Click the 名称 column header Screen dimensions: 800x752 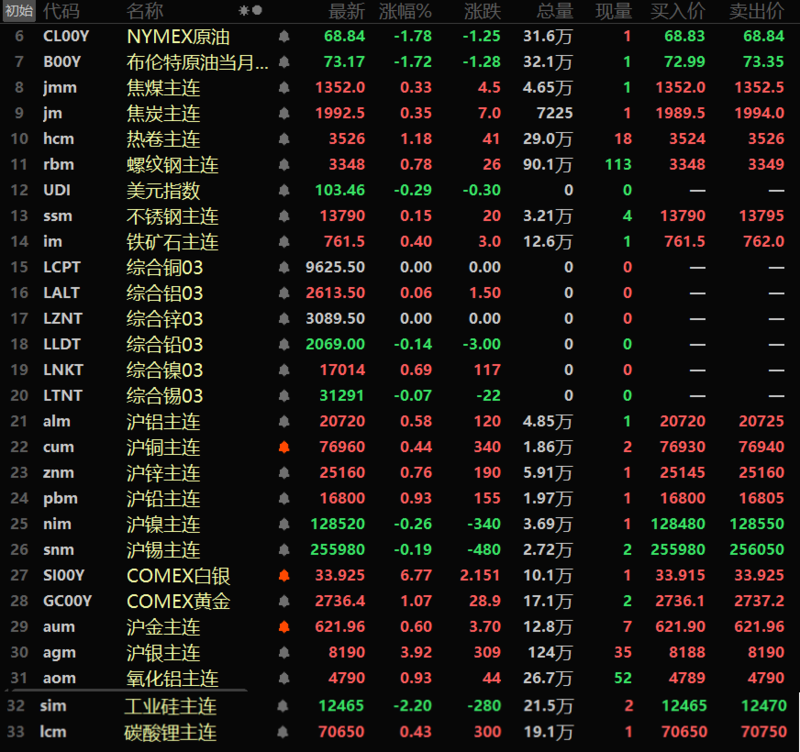(x=145, y=11)
